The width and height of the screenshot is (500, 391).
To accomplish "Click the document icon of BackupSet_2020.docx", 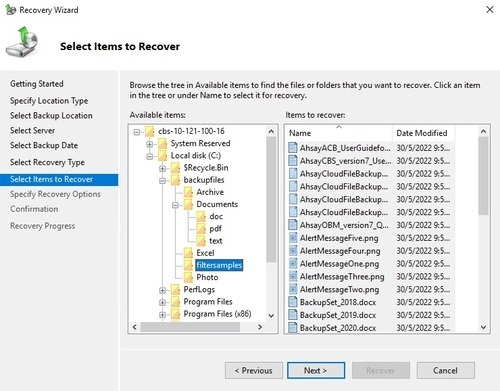I will click(x=293, y=328).
